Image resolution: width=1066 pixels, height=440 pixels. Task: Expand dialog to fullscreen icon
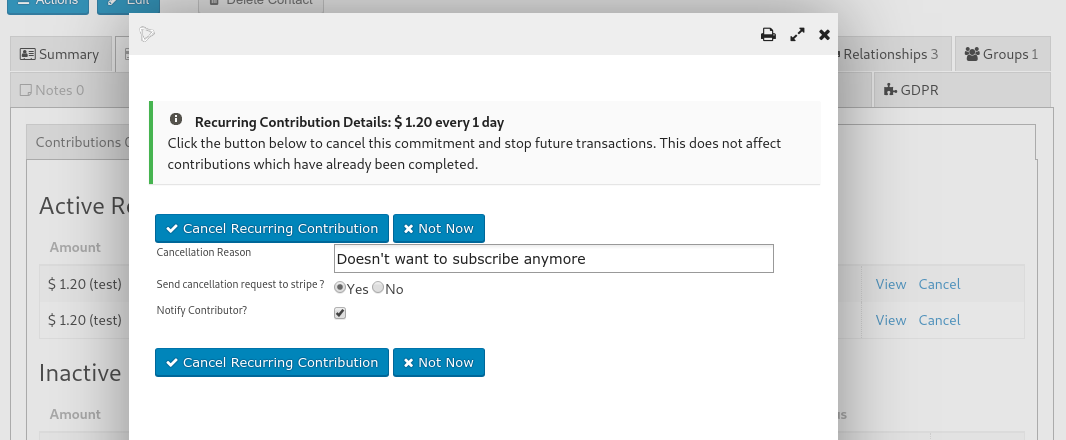pos(797,34)
